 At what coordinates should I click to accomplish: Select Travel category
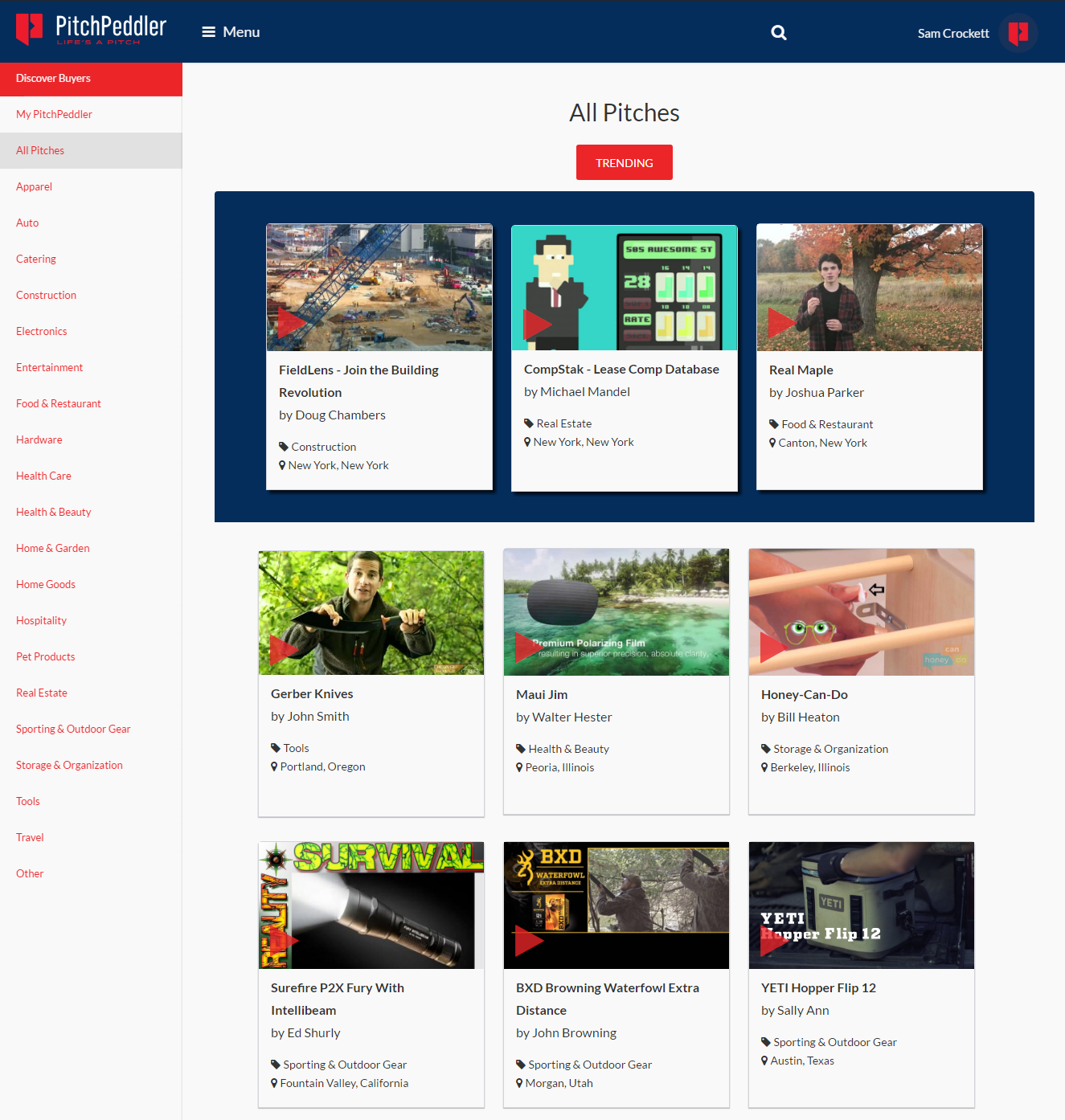point(91,837)
